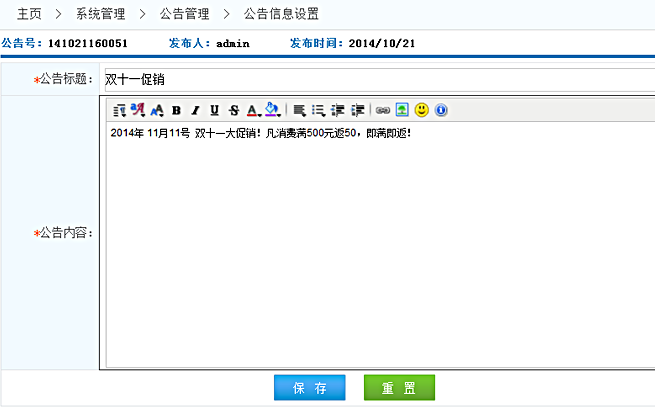Open the smiley emoticon picker
Image resolution: width=655 pixels, height=413 pixels.
click(421, 110)
